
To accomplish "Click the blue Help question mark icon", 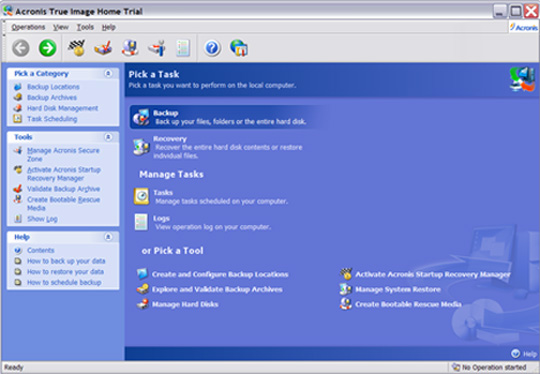I will (212, 48).
